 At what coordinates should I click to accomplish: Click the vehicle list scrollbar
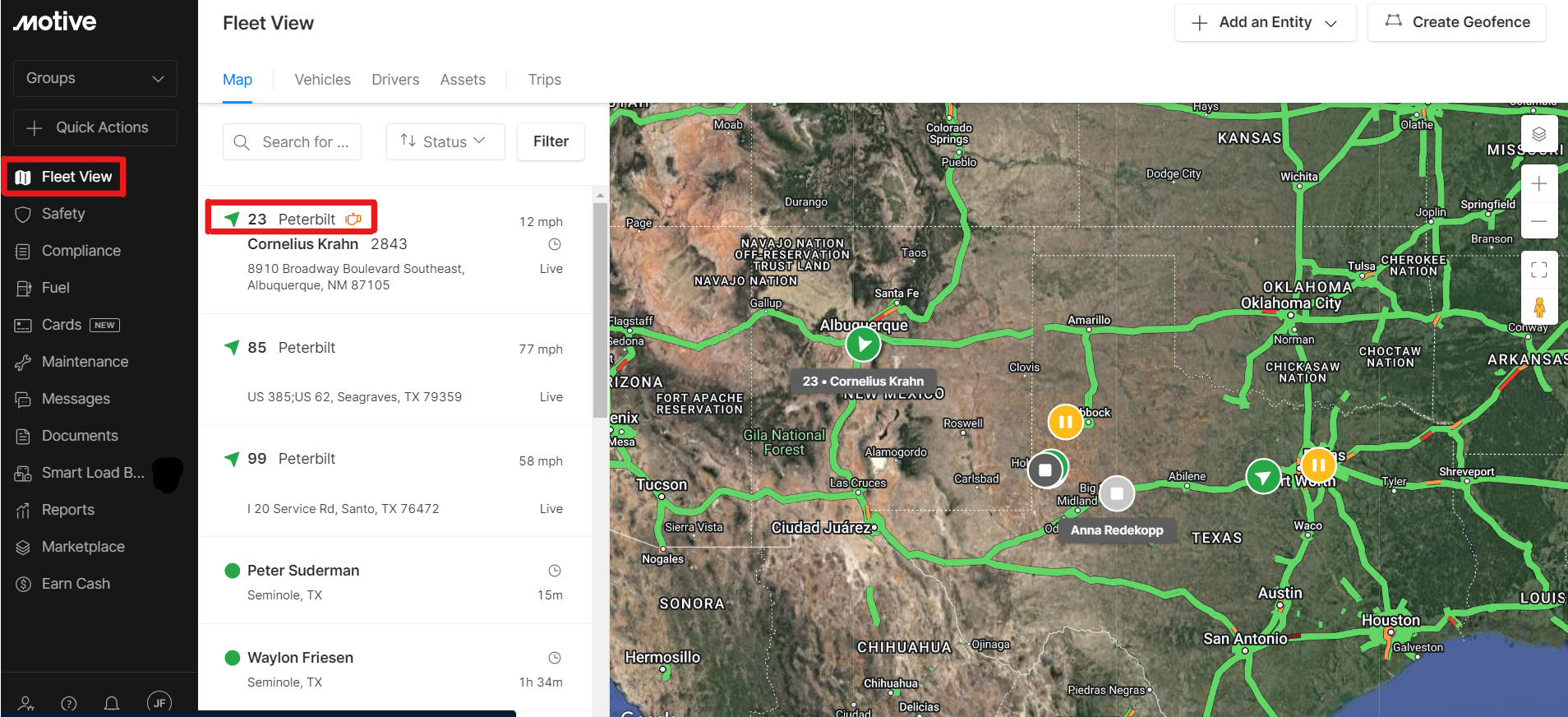pyautogui.click(x=600, y=309)
